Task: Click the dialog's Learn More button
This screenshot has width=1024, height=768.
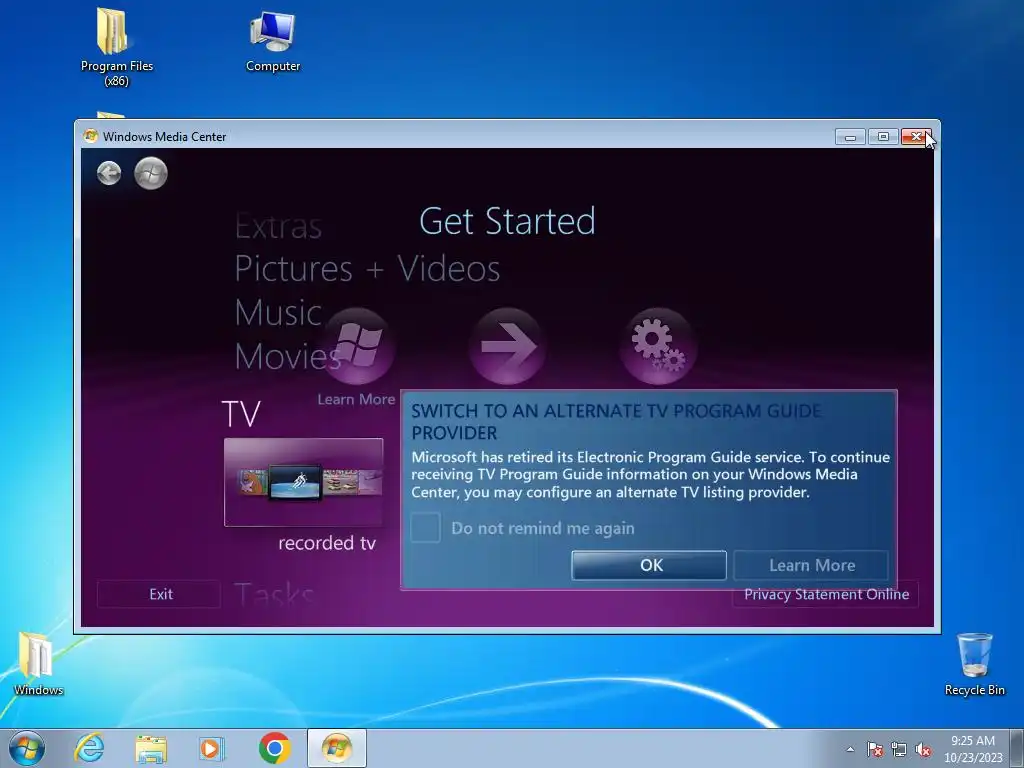Action: [x=811, y=565]
